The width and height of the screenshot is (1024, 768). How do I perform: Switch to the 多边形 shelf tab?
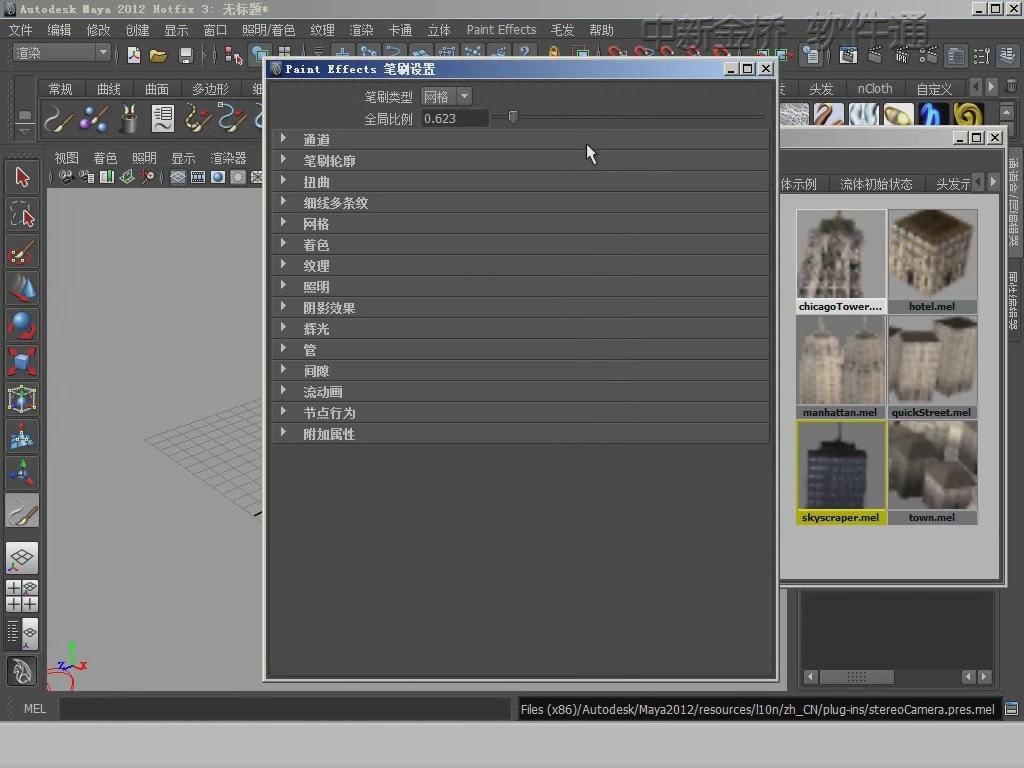[210, 89]
